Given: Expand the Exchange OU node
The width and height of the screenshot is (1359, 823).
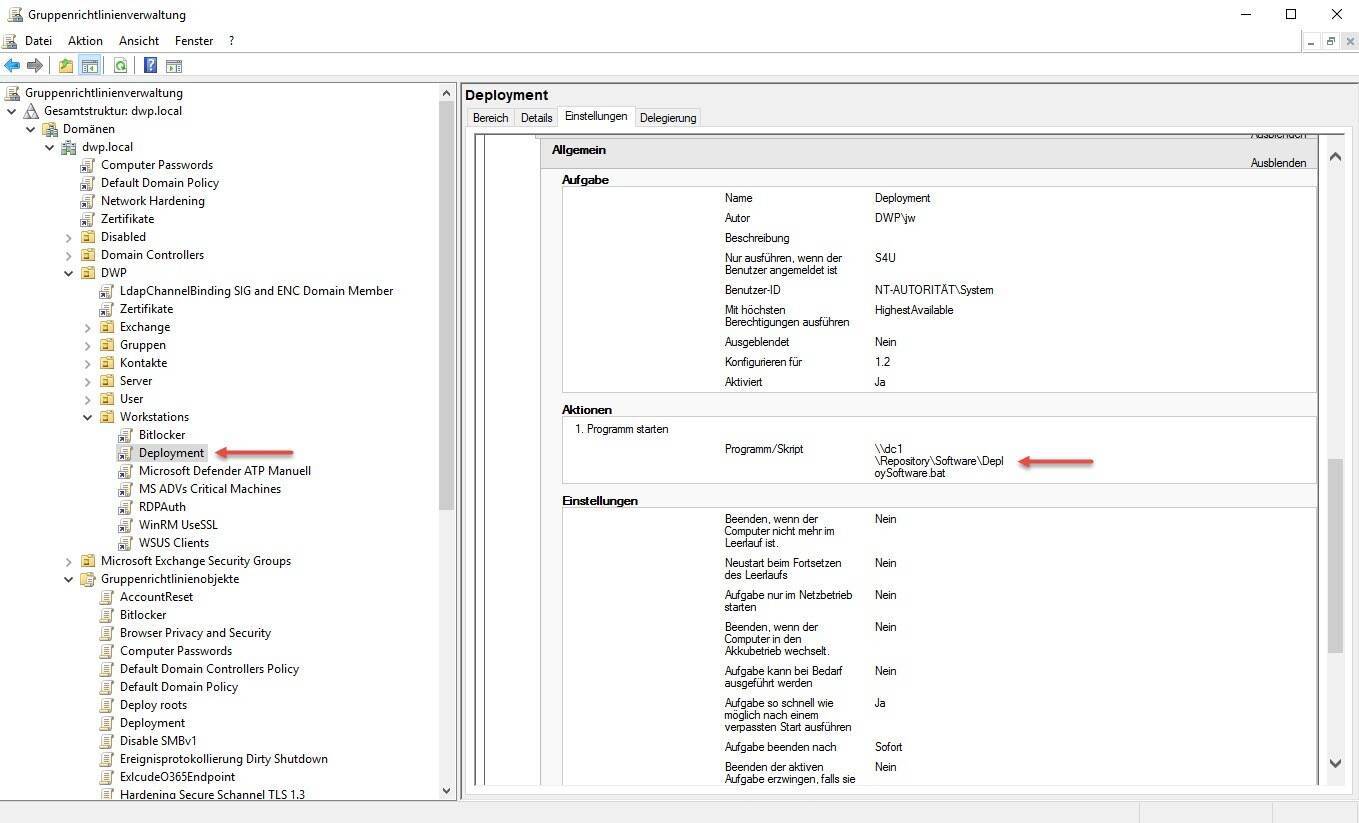Looking at the screenshot, I should 88,327.
